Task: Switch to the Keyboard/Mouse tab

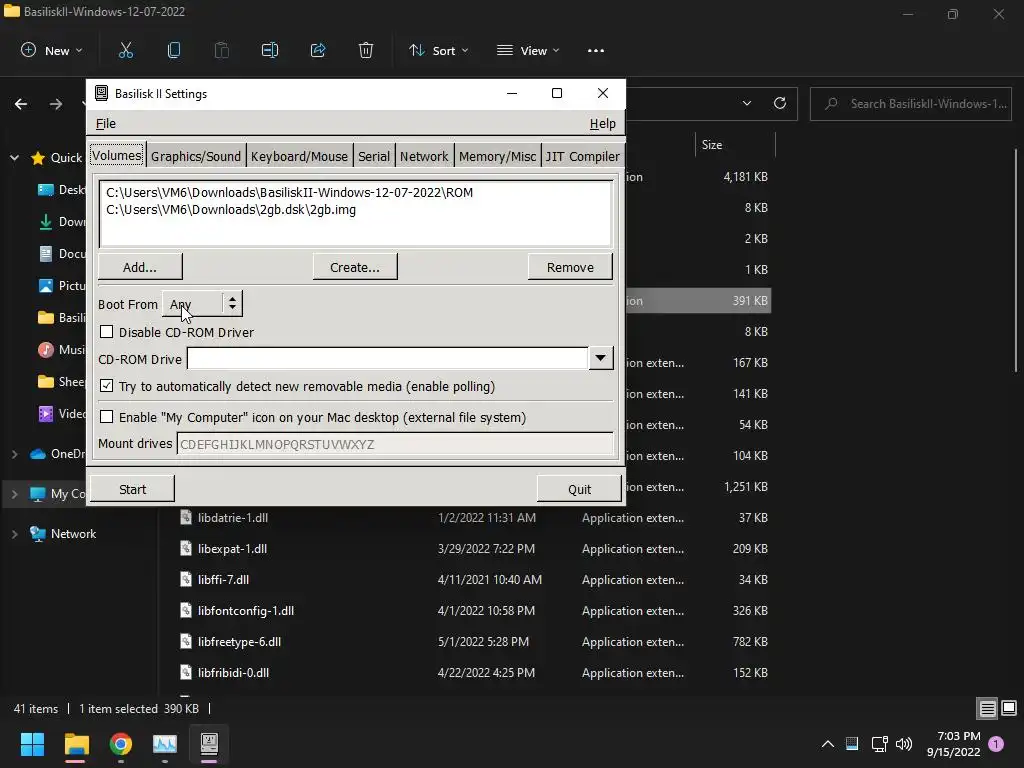Action: [299, 156]
